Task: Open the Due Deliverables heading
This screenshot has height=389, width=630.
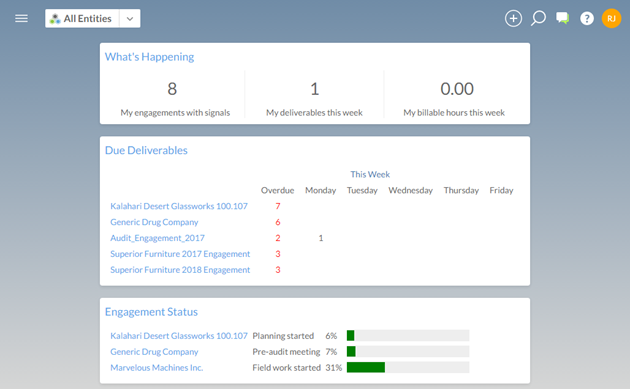Action: (x=146, y=150)
